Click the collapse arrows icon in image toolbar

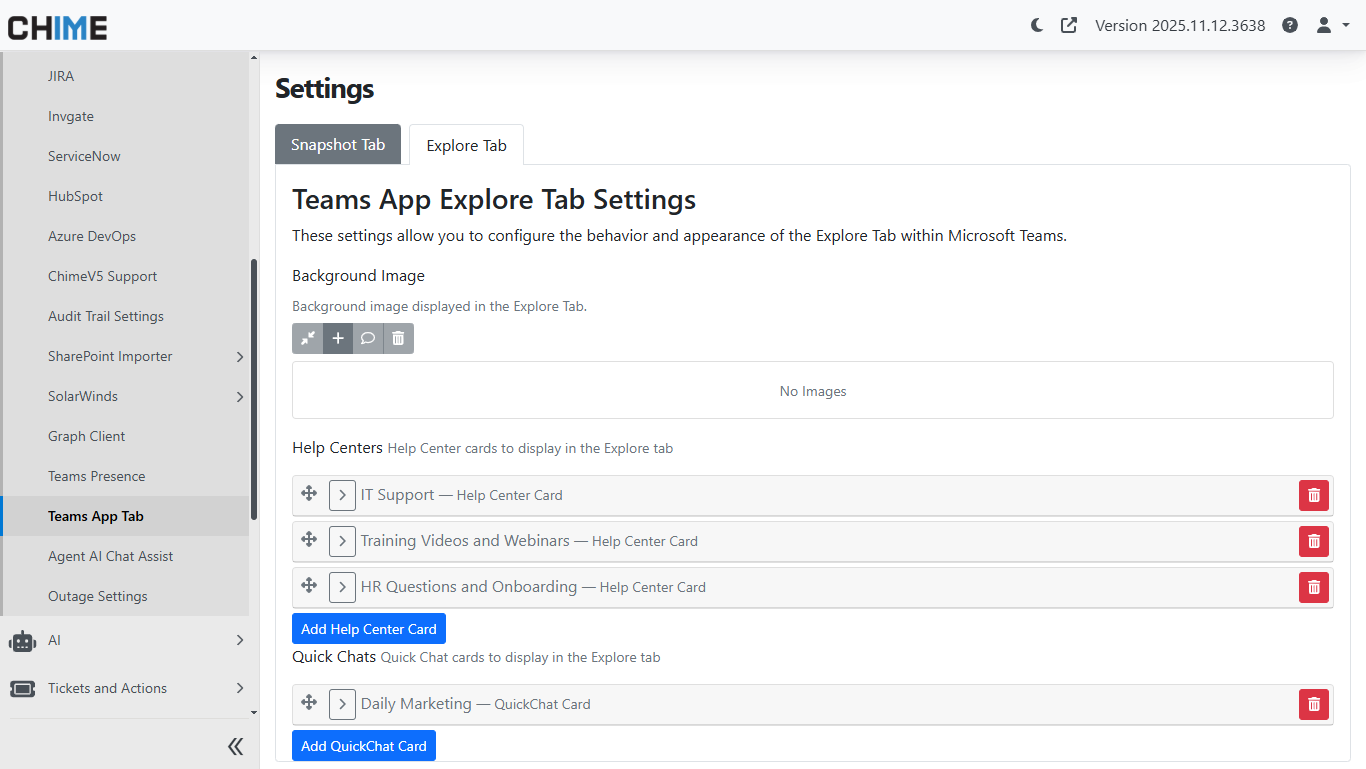pos(308,339)
